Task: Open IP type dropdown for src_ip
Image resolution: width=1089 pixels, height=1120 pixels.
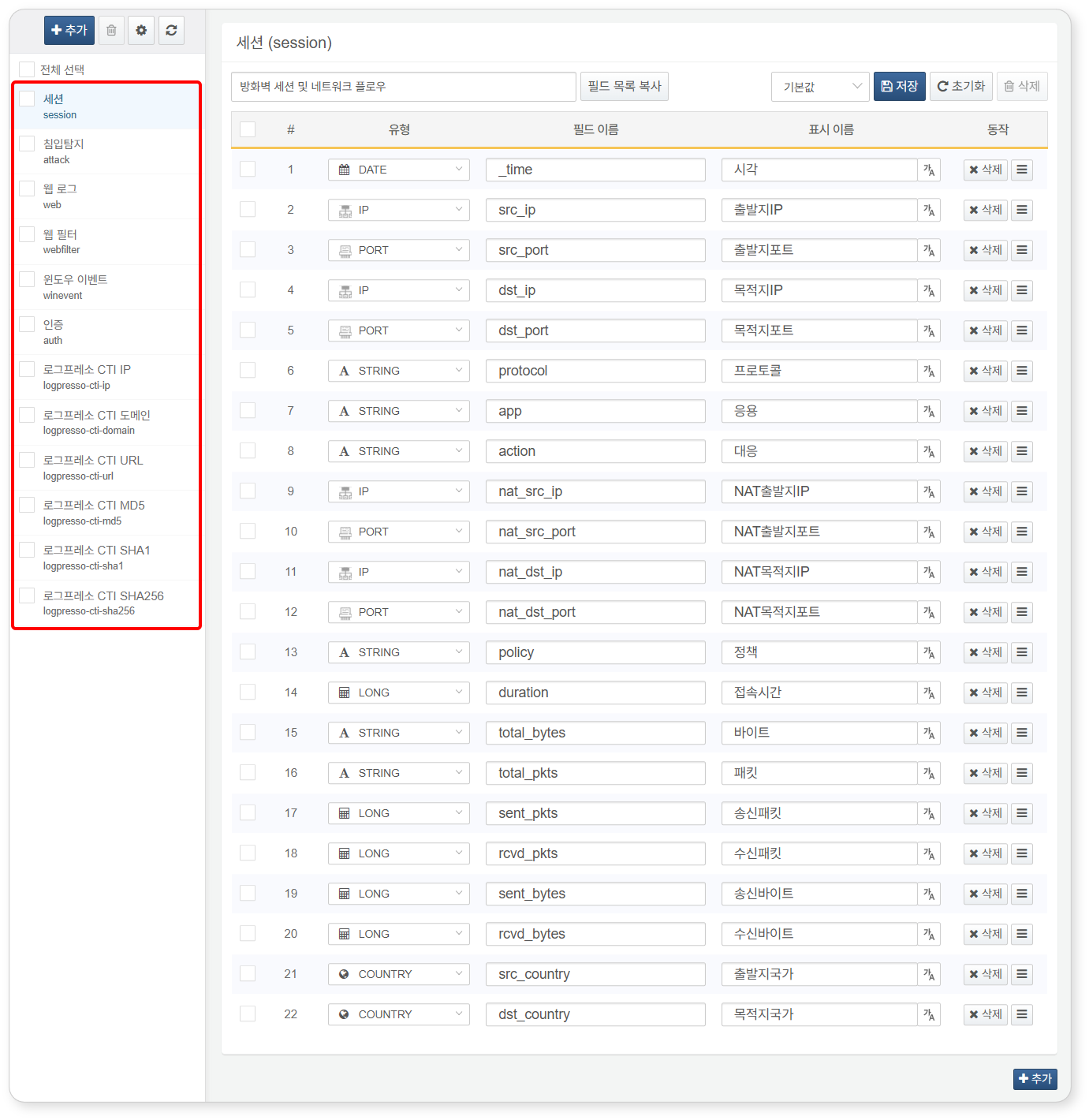Action: pos(399,210)
